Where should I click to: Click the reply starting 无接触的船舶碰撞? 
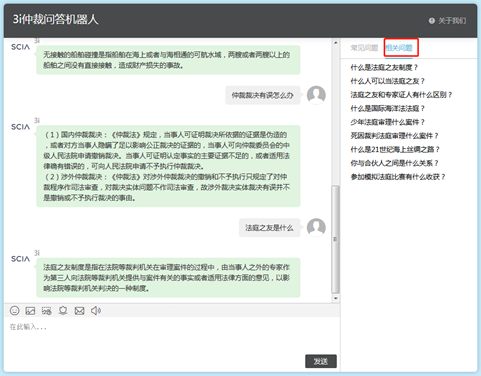click(168, 60)
